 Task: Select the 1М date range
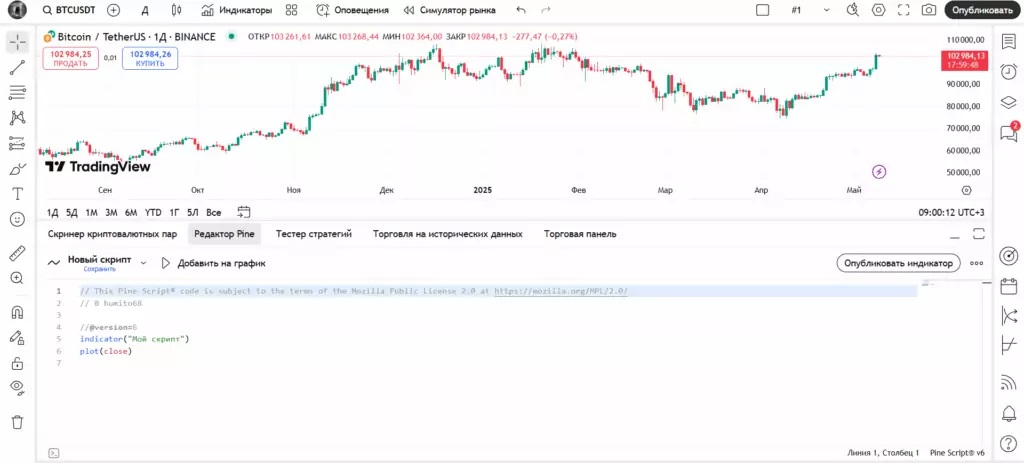91,212
